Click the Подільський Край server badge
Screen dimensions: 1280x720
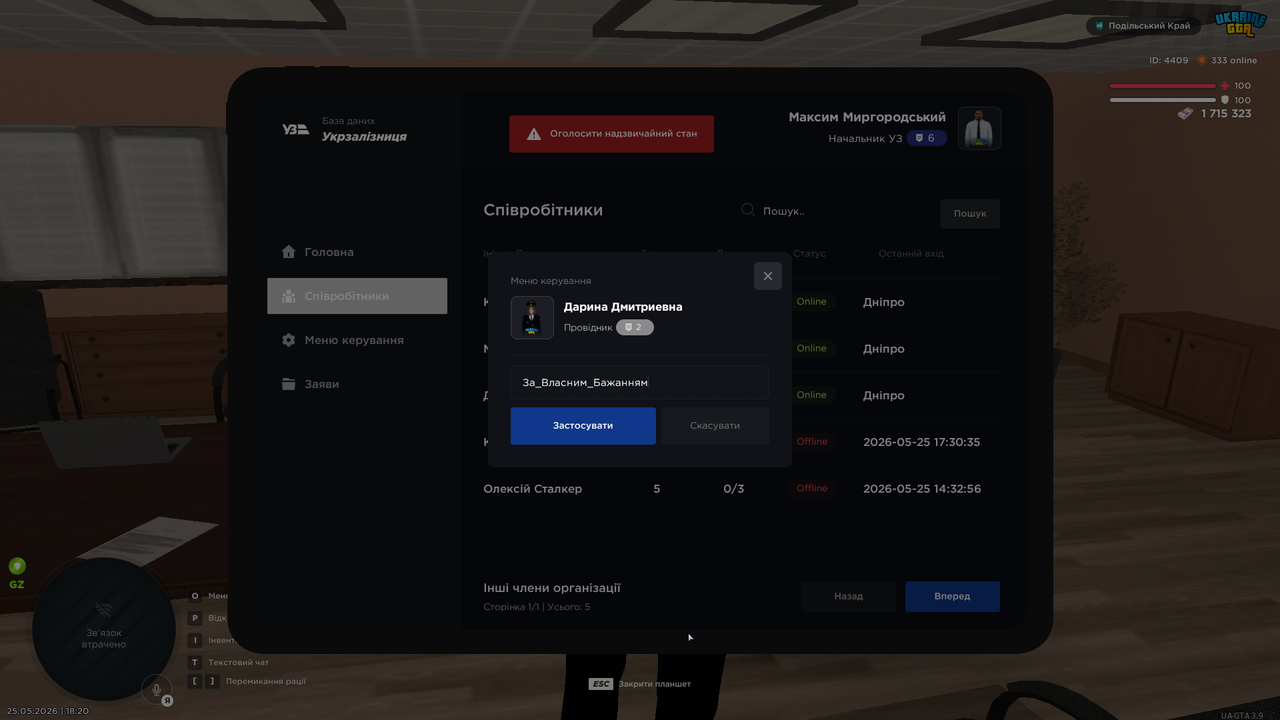point(1145,26)
